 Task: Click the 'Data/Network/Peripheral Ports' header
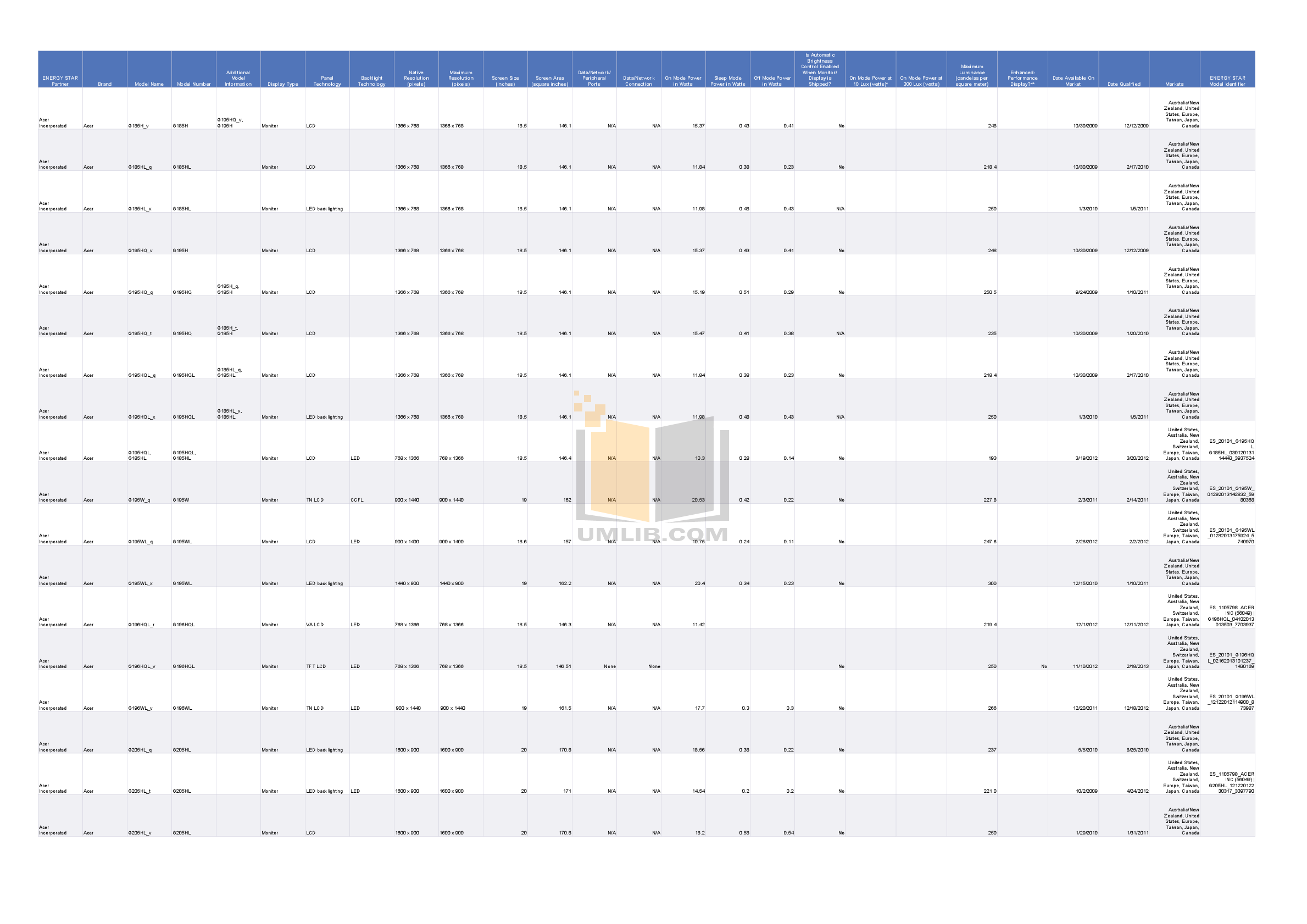(594, 78)
